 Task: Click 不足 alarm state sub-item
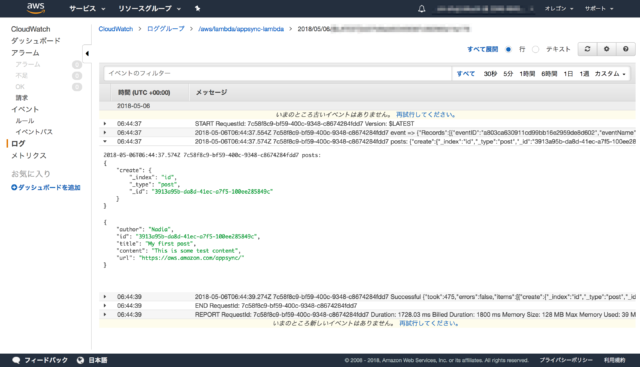coord(22,76)
